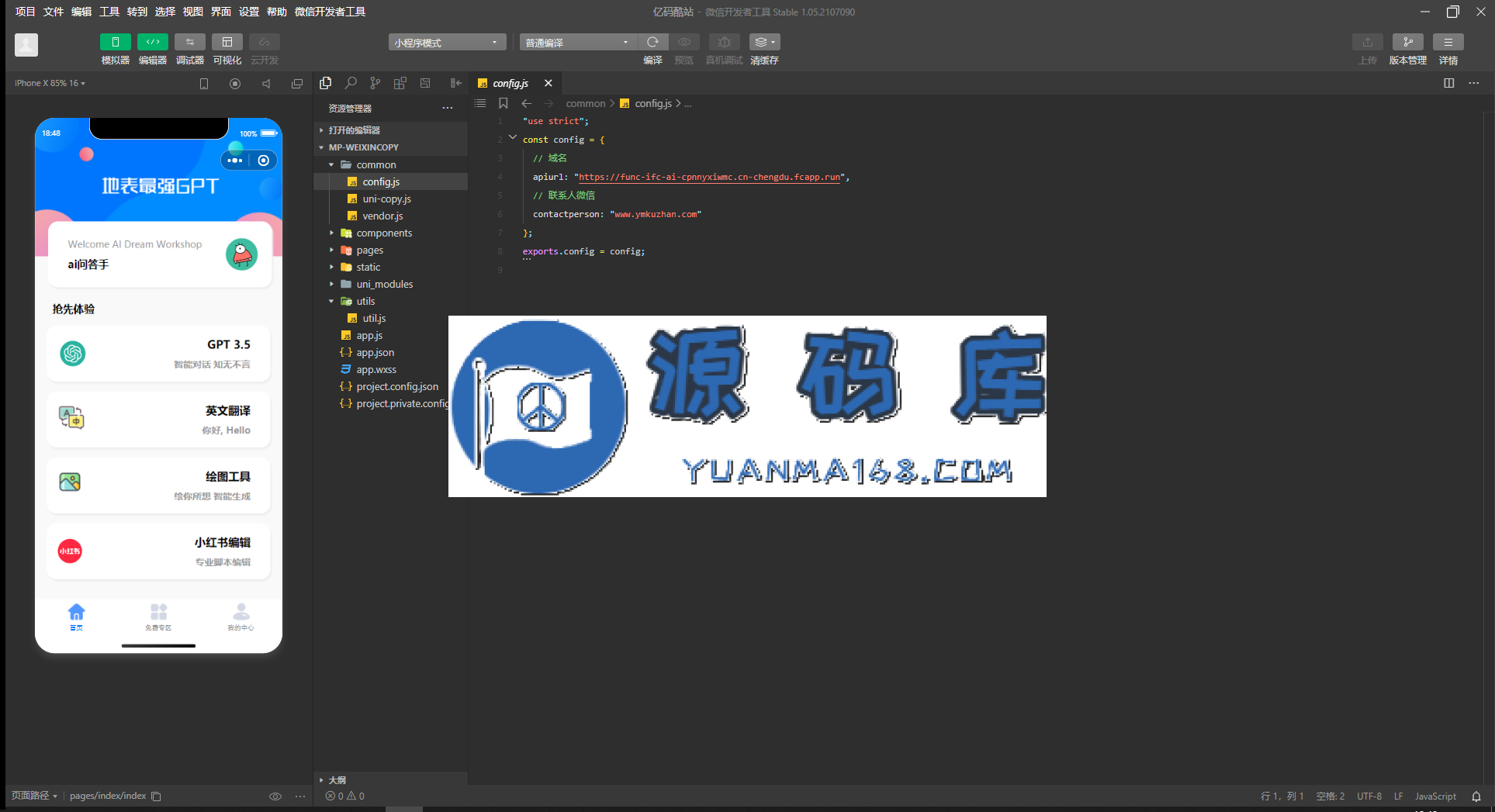The height and width of the screenshot is (812, 1495).
Task: Open the cloud development button
Action: (x=265, y=42)
